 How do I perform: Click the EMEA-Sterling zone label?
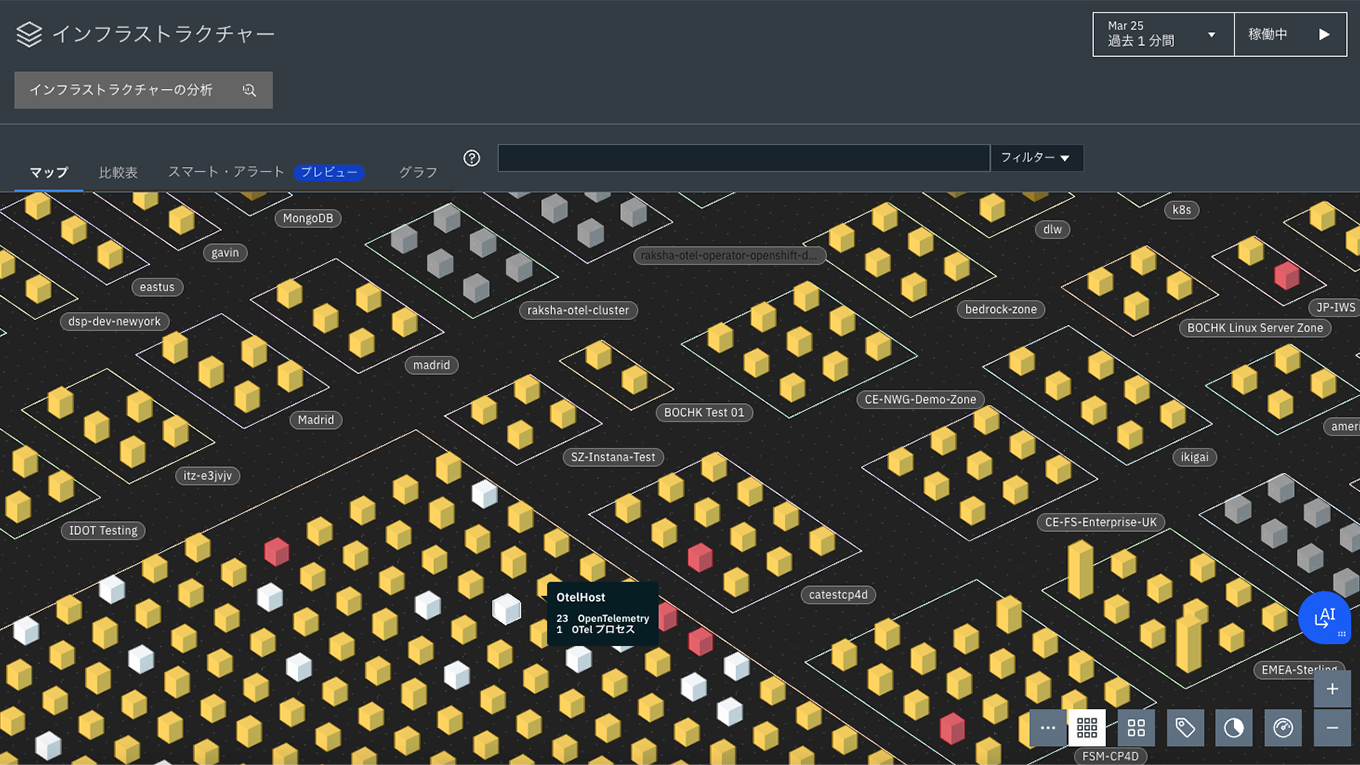1297,670
